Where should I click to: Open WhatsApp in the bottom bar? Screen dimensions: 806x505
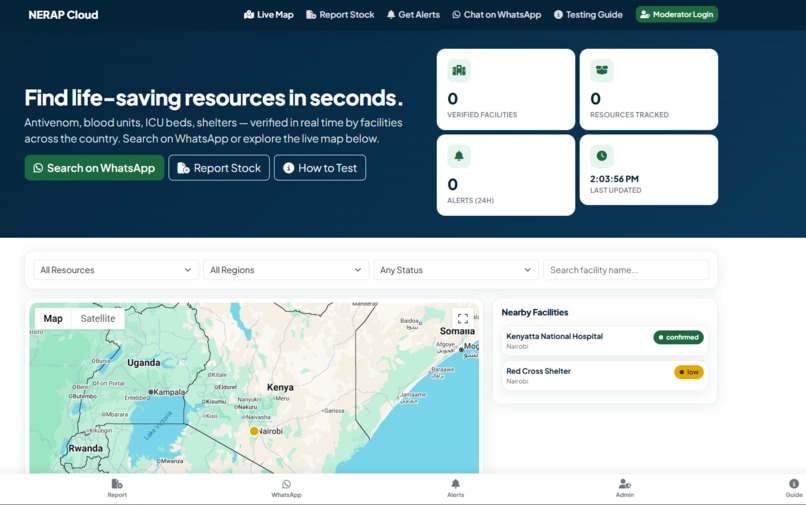click(286, 489)
